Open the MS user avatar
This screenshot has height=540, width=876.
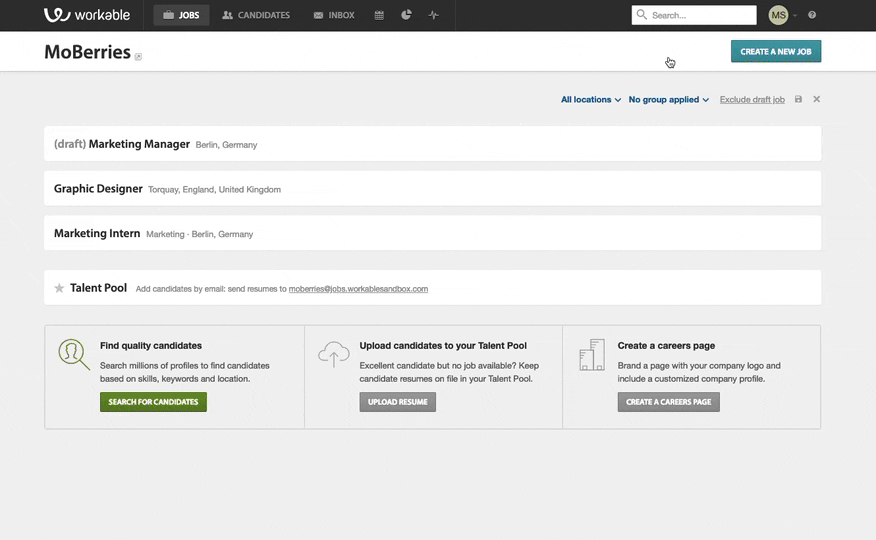click(x=778, y=15)
